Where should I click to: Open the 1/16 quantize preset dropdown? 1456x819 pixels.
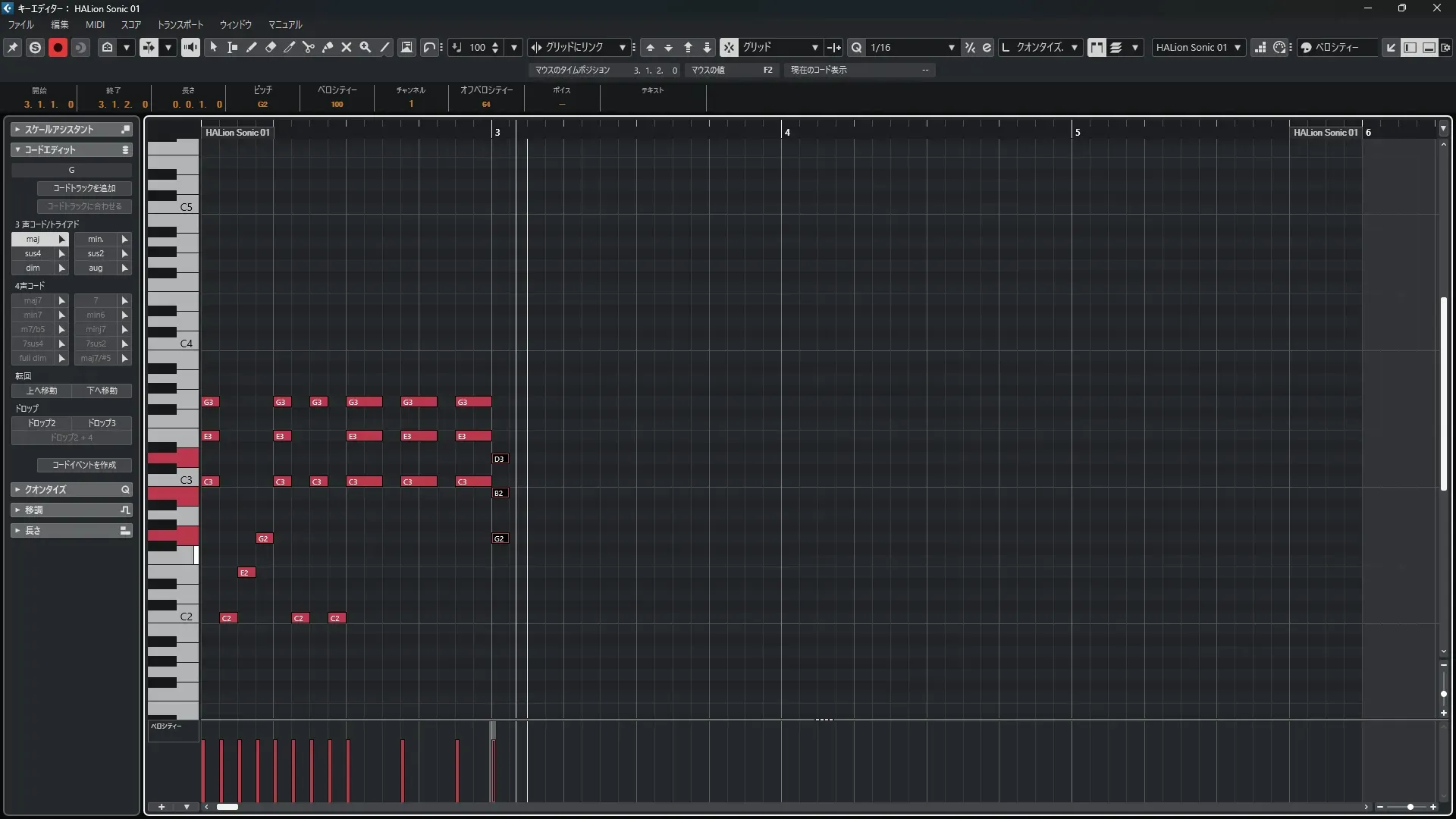951,47
